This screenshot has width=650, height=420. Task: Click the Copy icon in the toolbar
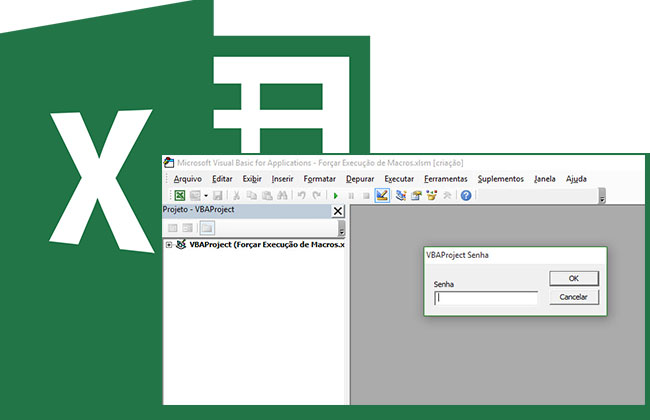[x=251, y=195]
